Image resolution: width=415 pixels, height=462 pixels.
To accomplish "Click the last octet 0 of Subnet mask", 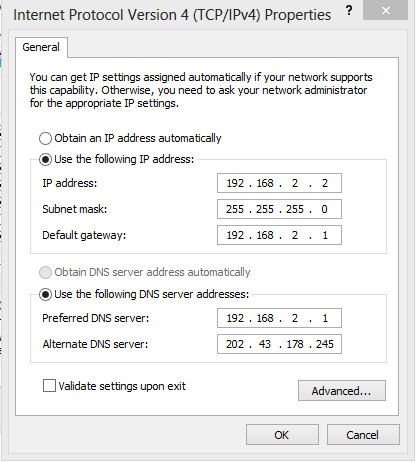I will (324, 209).
